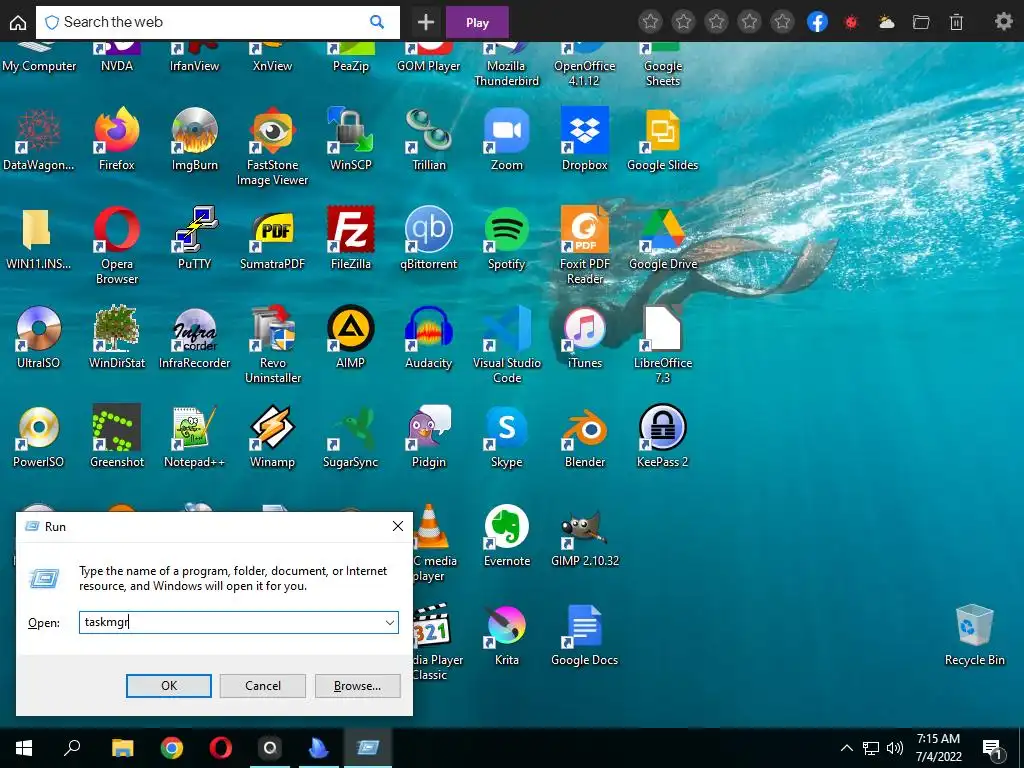Click the iTunes desktop icon
This screenshot has width=1024, height=768.
(584, 338)
